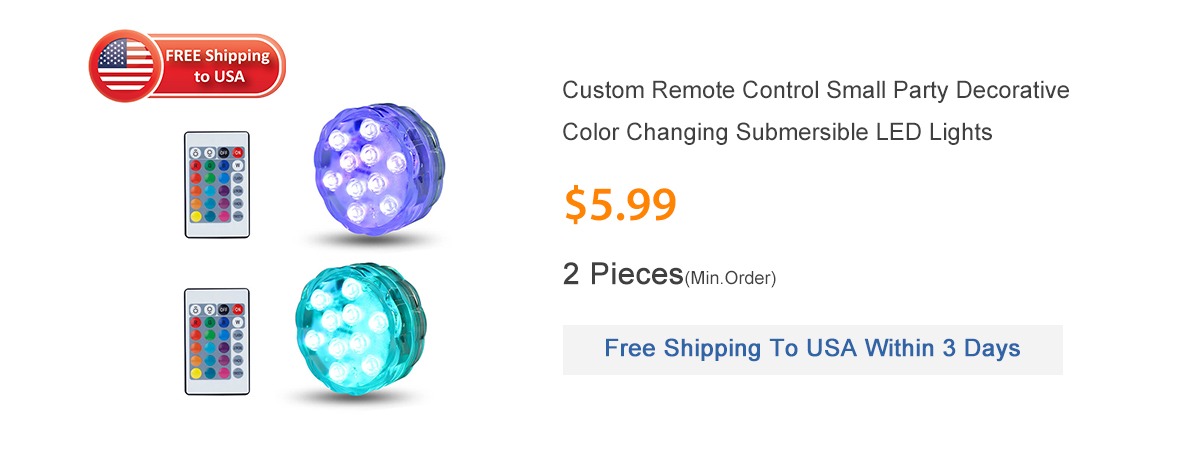1200x450 pixels.
Task: Click the red FREE Shipping to USA badge
Action: (x=217, y=66)
